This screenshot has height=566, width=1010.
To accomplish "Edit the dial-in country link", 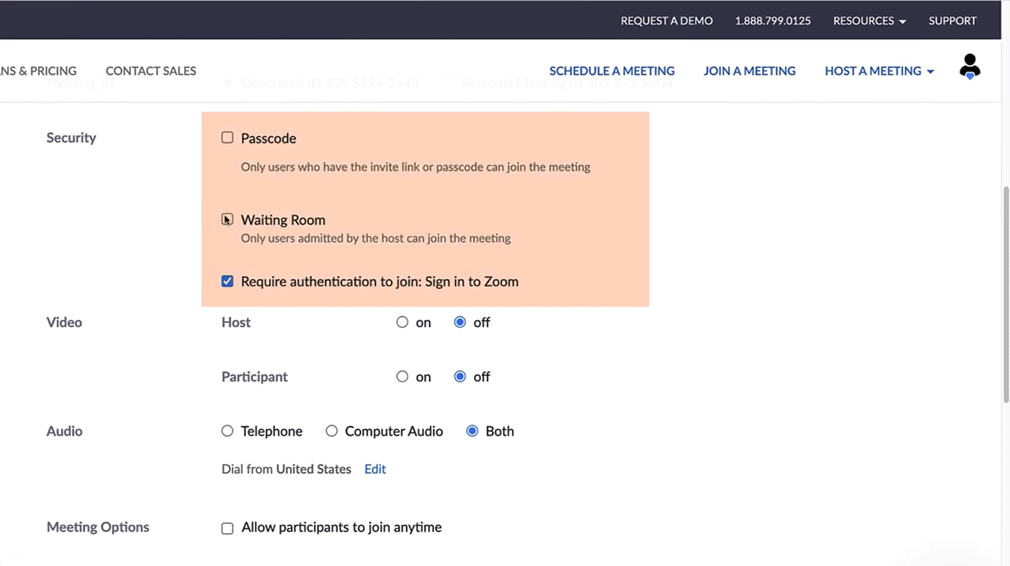I will point(375,469).
